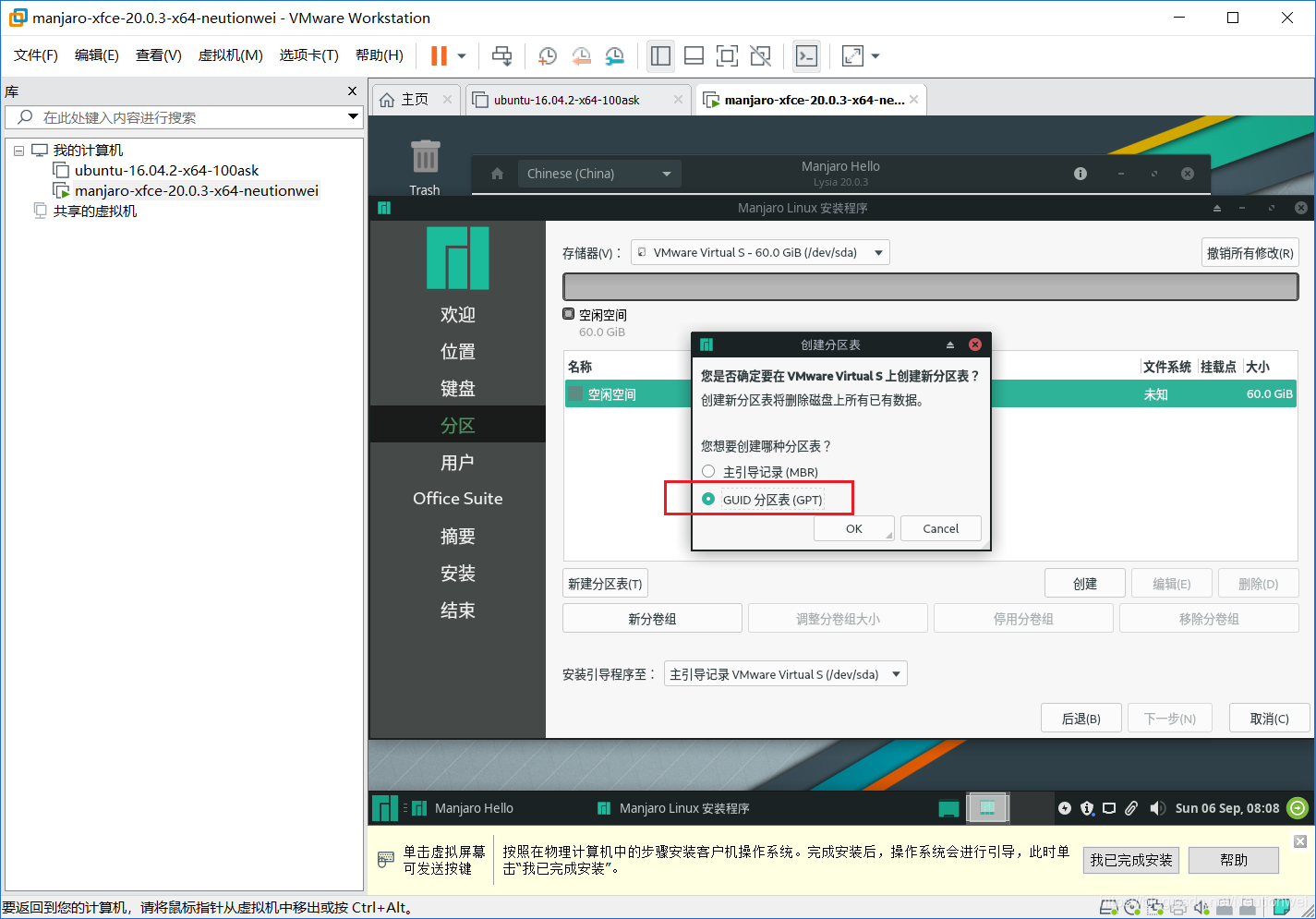The image size is (1316, 919).
Task: Click the VMware sound card status icon
Action: coord(1201,907)
